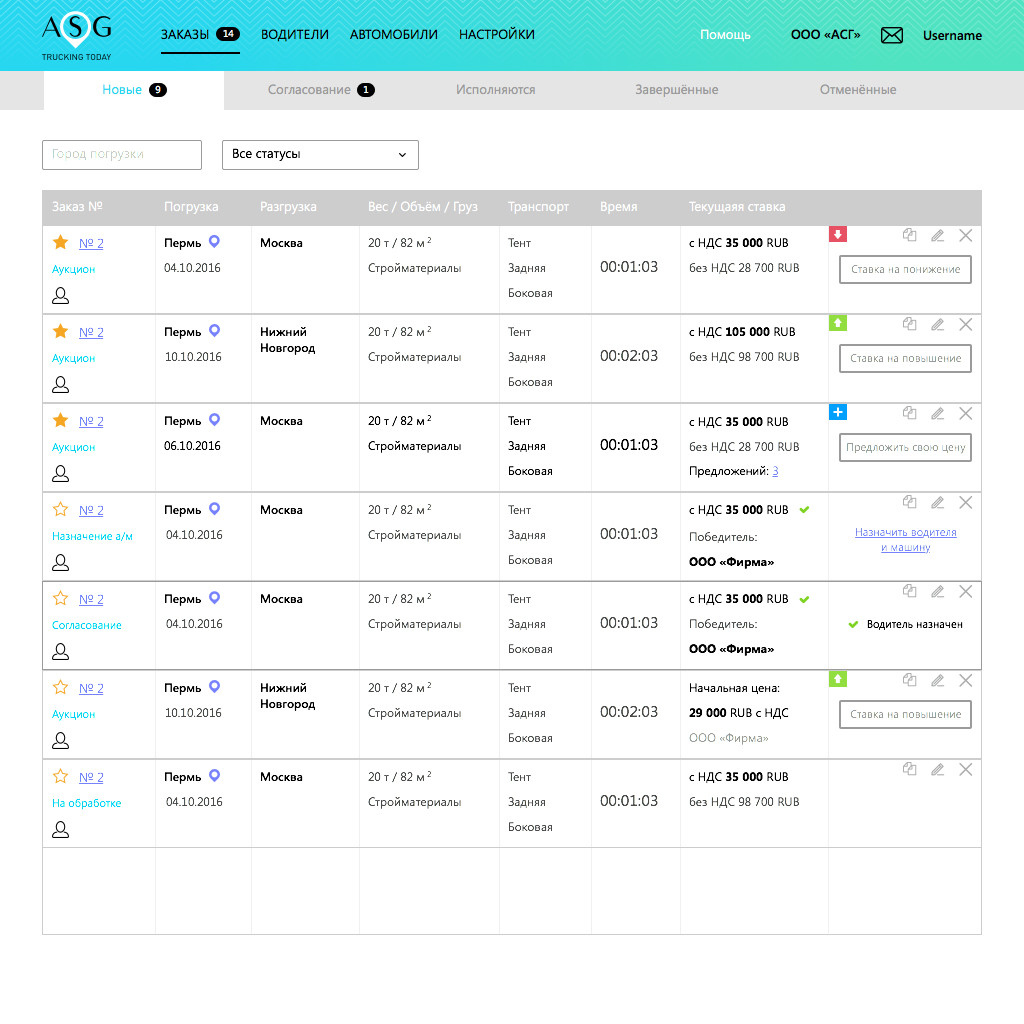Edit the order with 105 000 RUB rate
Screen dimensions: 1024x1024
938,324
